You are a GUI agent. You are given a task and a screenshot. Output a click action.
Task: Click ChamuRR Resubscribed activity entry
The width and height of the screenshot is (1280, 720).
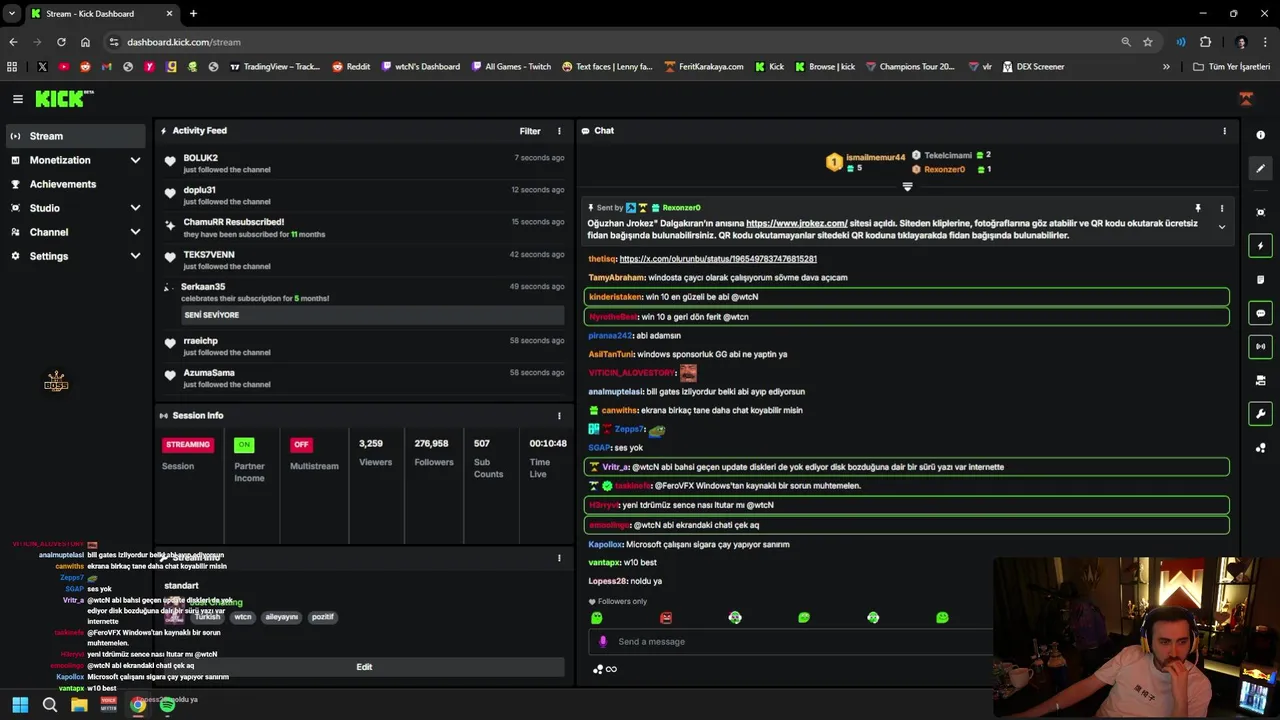click(364, 227)
